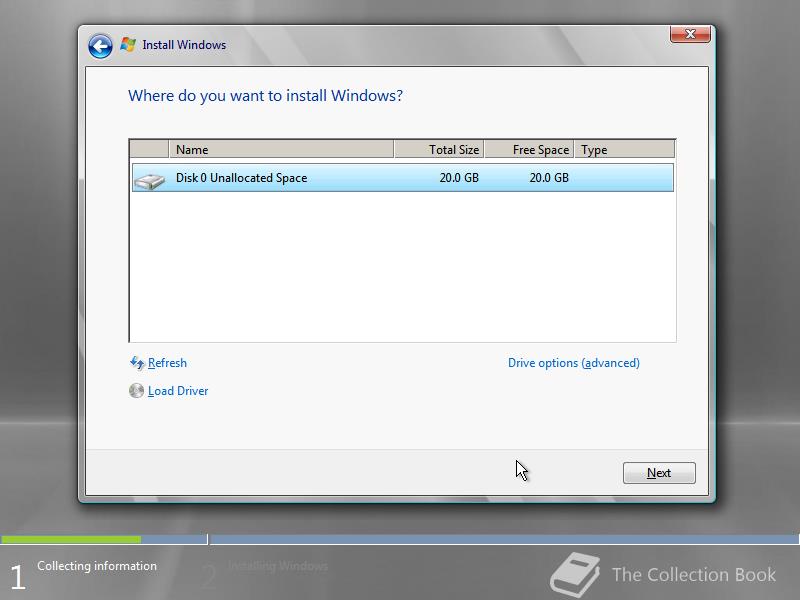
Task: Click the Collecting information step label
Action: (x=97, y=566)
